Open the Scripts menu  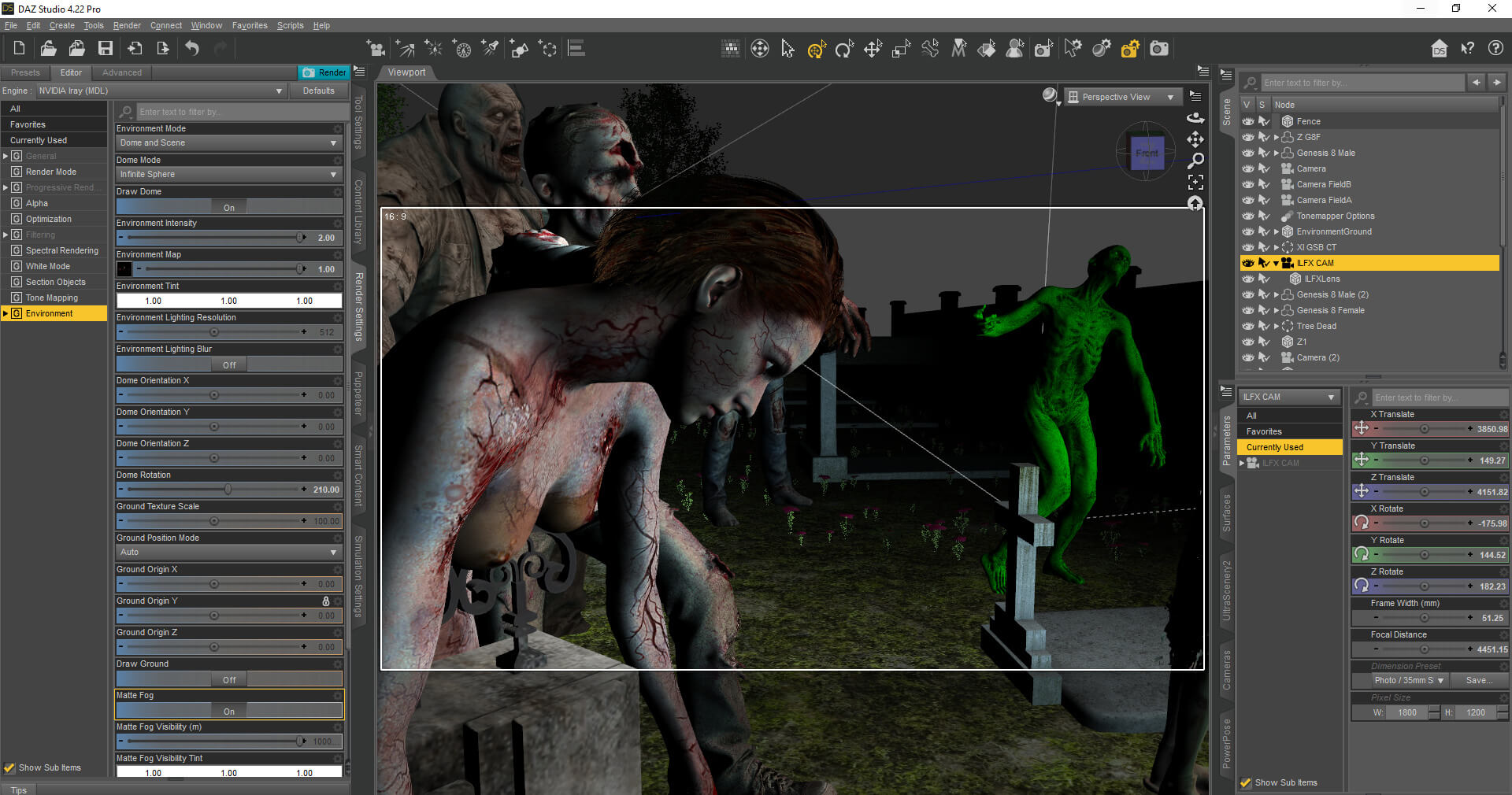290,25
